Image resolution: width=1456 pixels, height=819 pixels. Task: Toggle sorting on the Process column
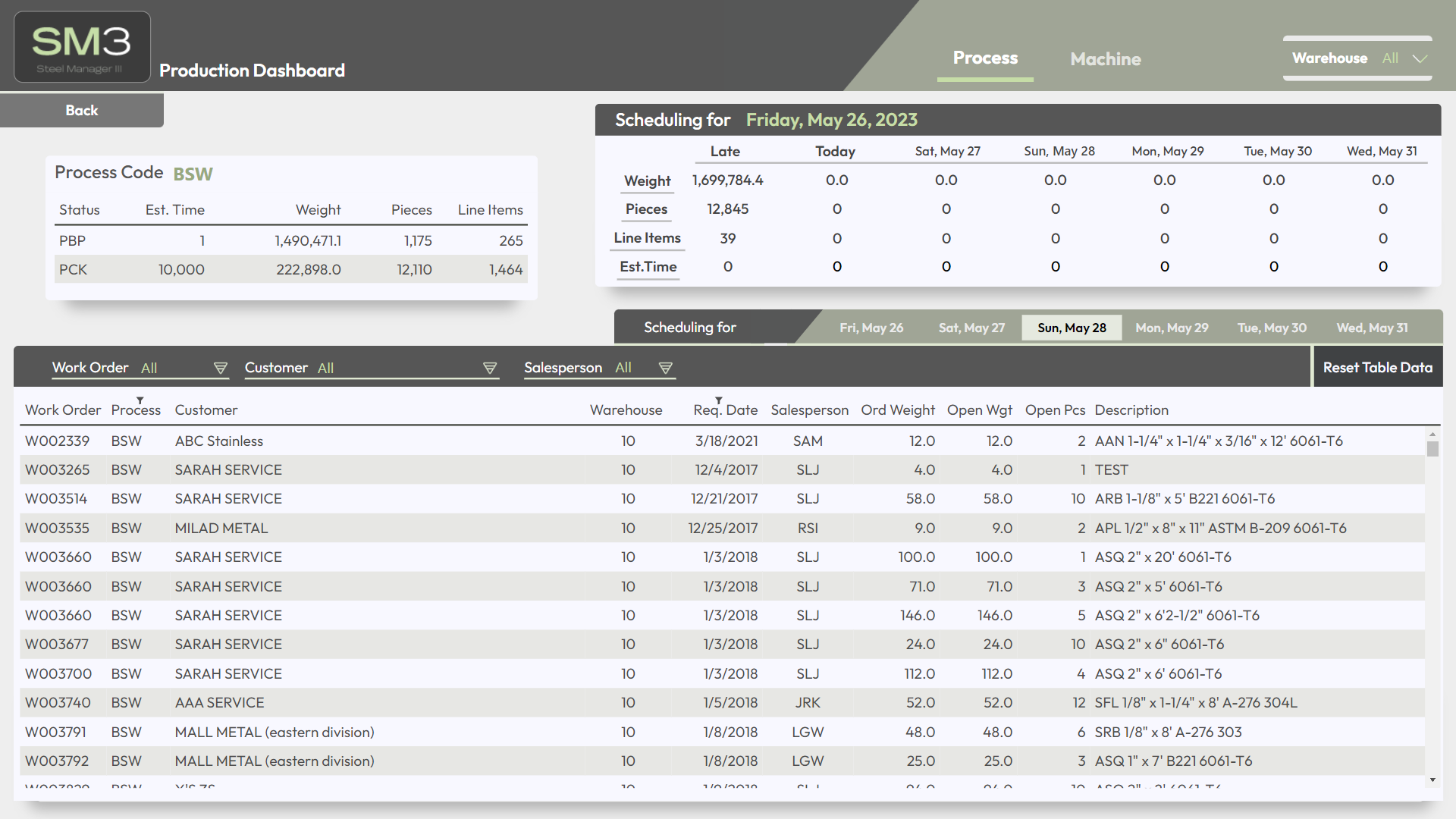[140, 402]
